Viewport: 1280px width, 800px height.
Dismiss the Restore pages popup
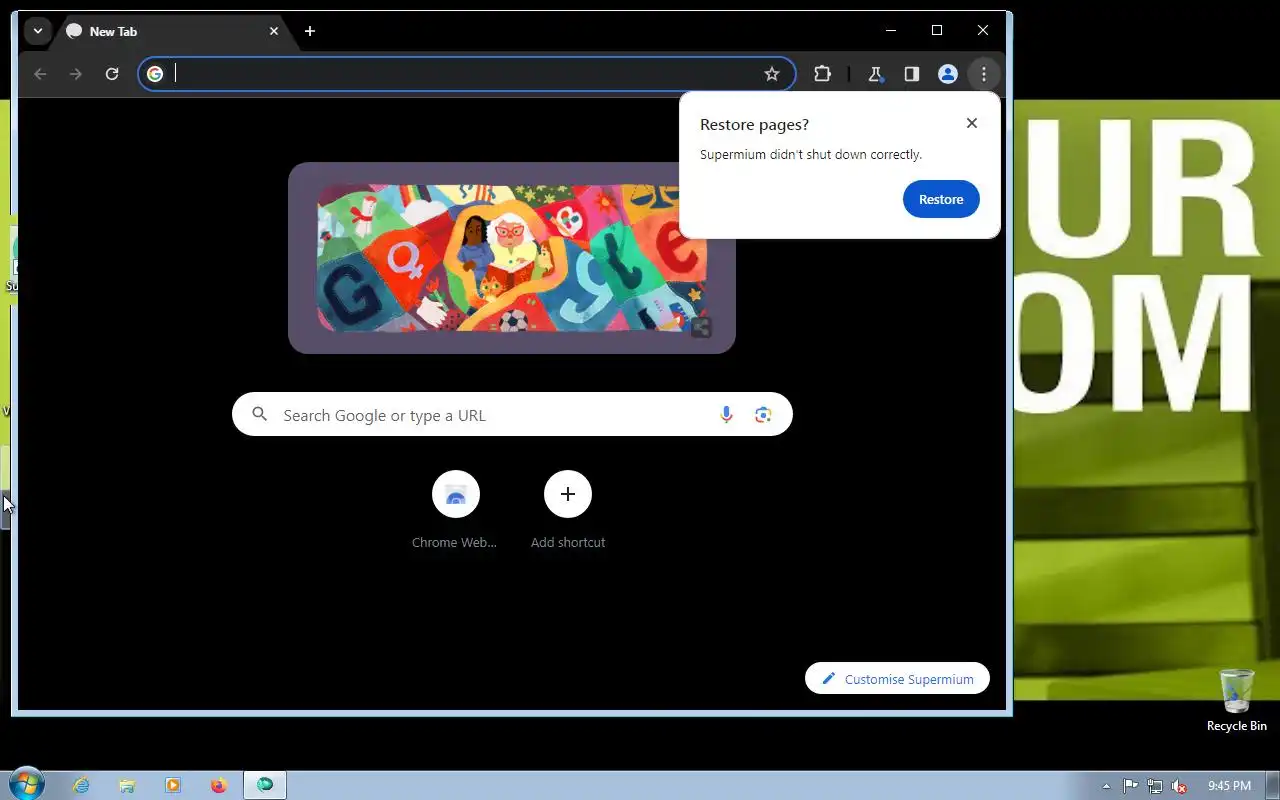[972, 123]
